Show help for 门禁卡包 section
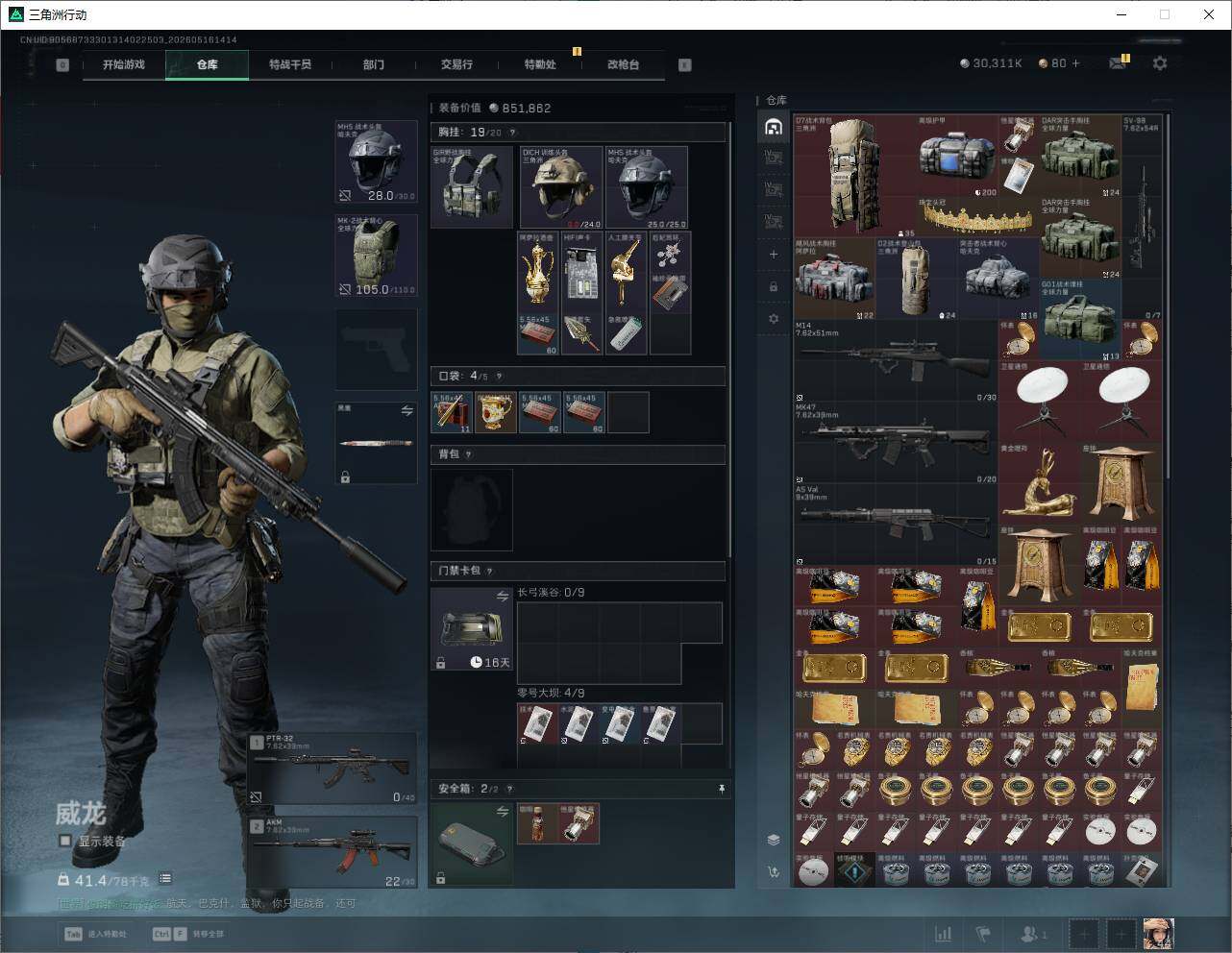1232x953 pixels. point(489,571)
